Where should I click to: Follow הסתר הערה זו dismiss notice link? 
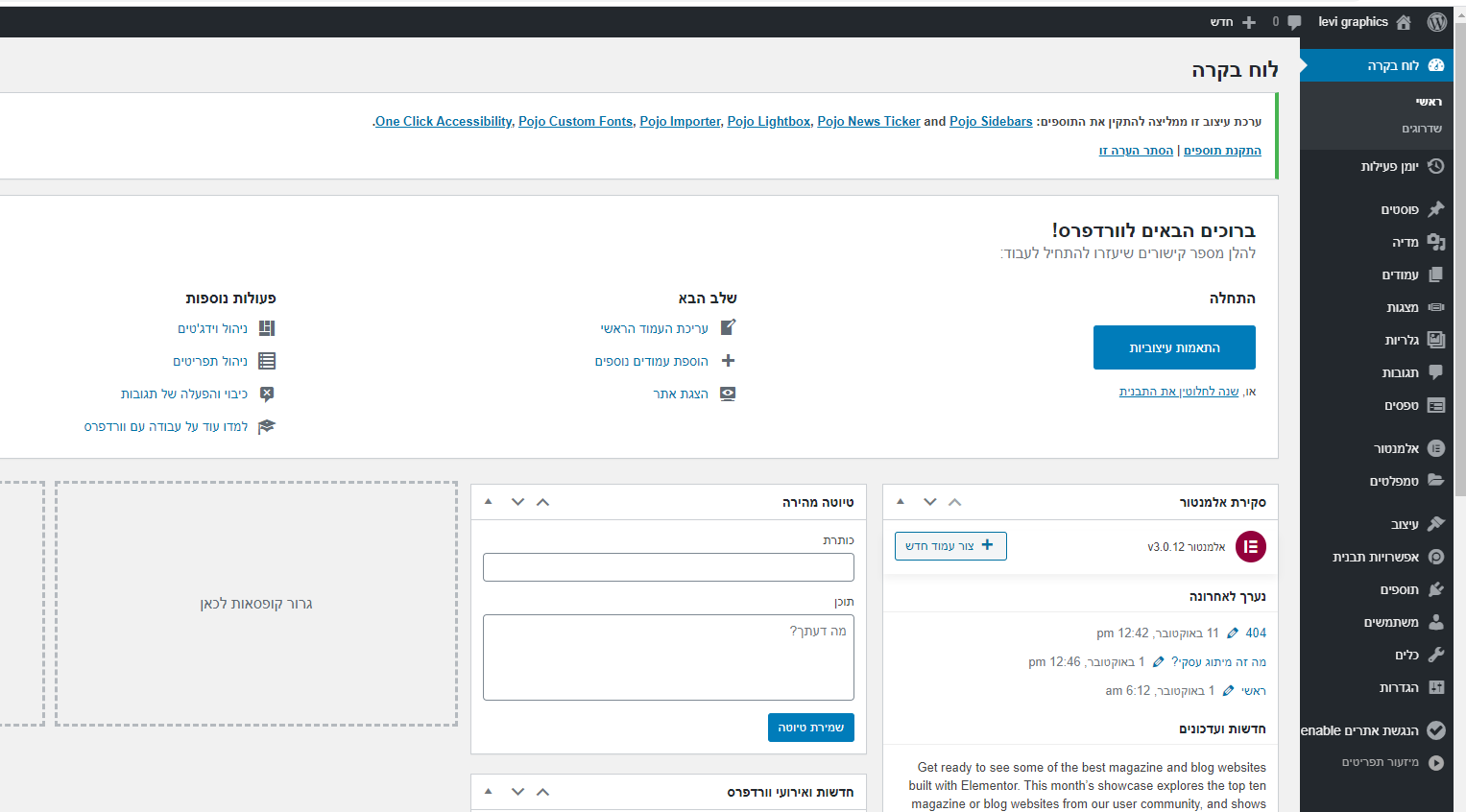click(x=1136, y=151)
